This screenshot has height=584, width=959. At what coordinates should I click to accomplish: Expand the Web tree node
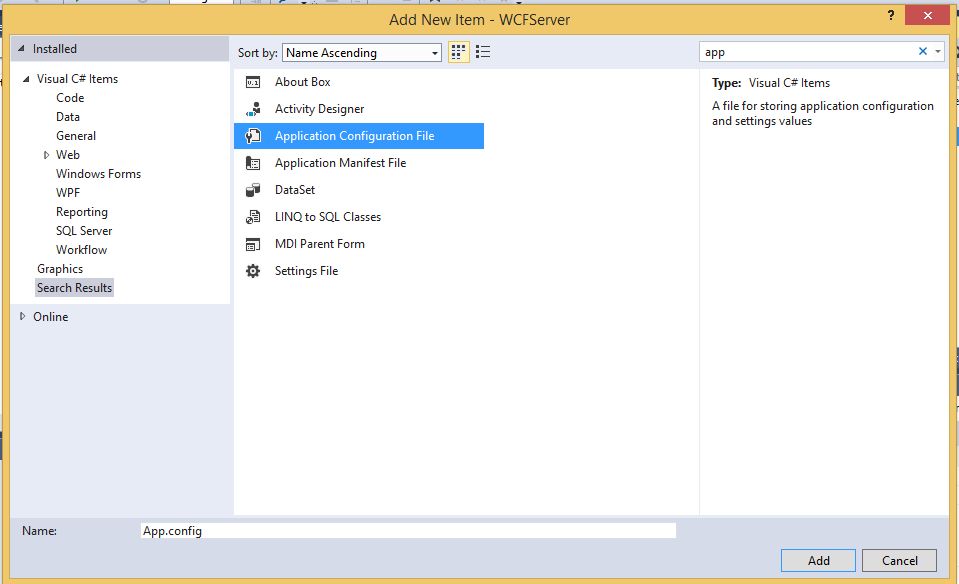point(45,154)
